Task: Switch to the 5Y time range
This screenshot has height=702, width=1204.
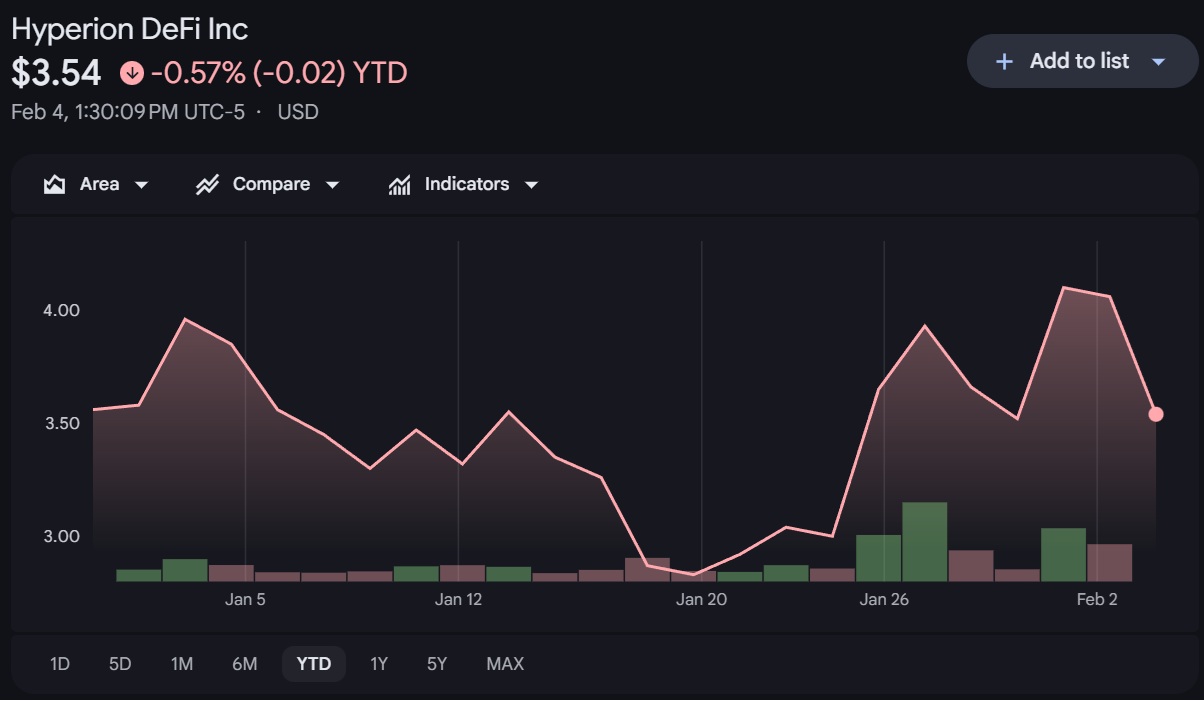Action: (x=437, y=664)
